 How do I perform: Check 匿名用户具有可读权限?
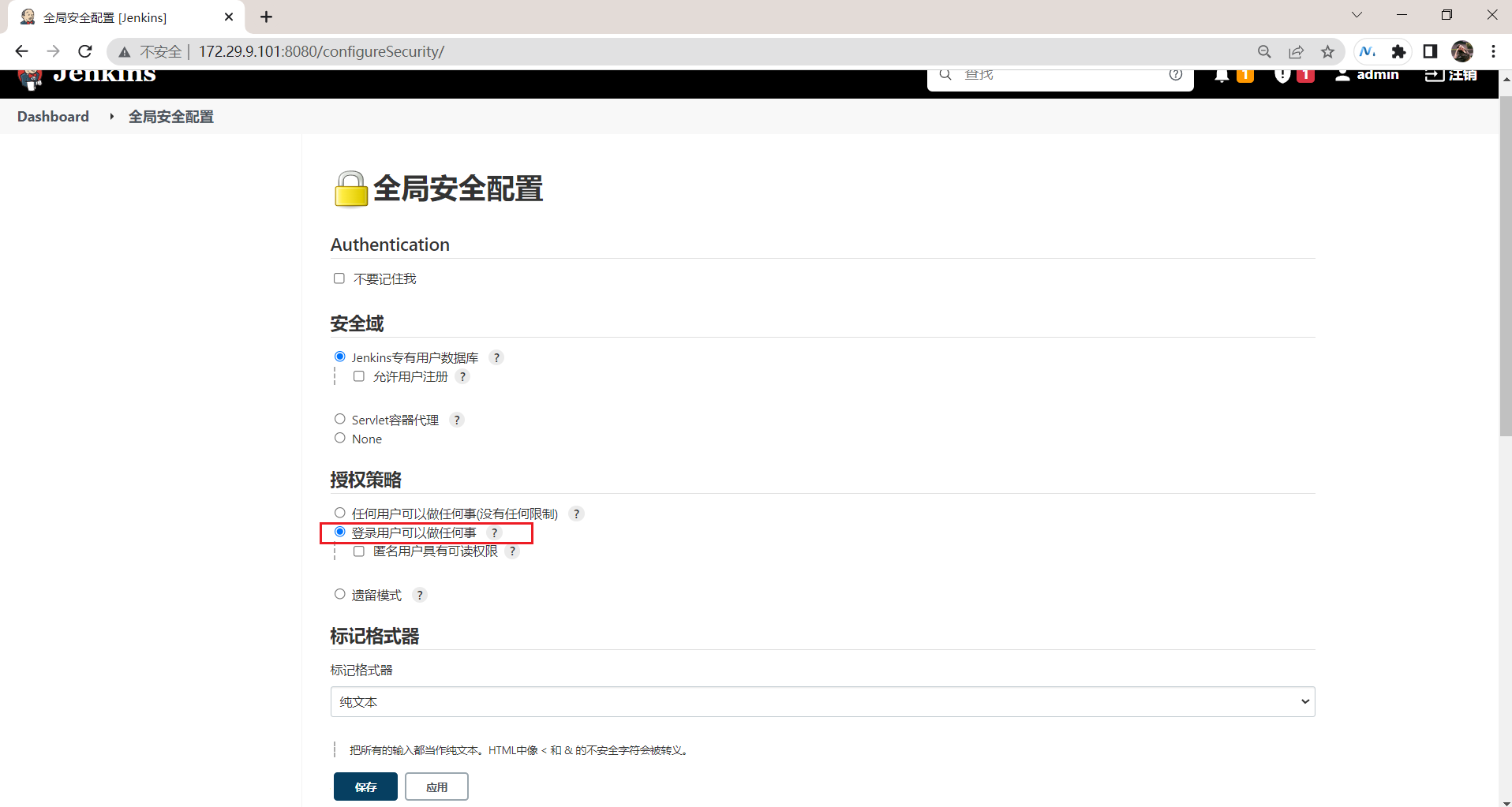coord(359,551)
